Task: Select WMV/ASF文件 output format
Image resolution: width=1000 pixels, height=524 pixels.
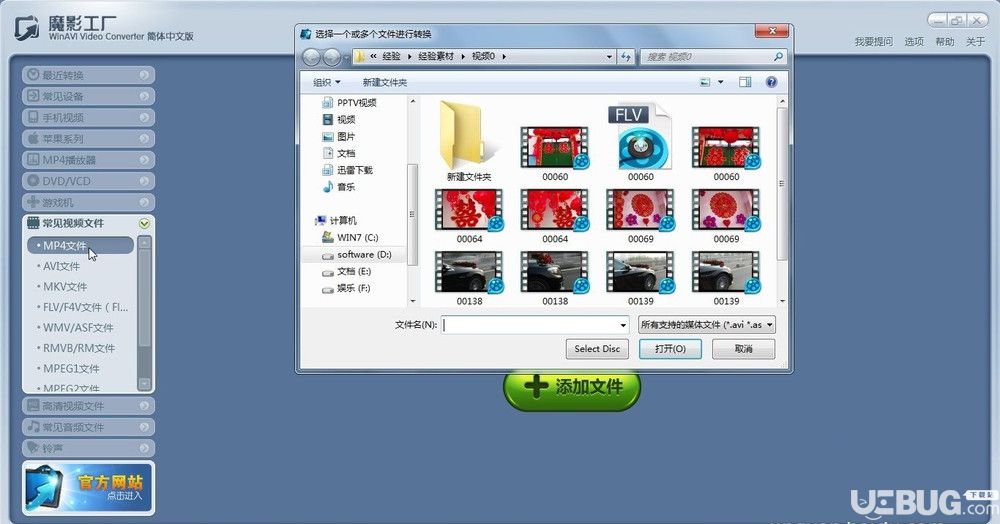Action: click(x=78, y=327)
